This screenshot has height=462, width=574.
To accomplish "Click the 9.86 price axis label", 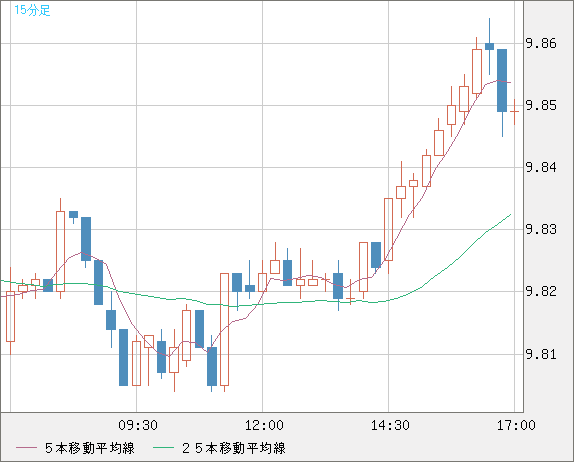I will click(541, 44).
